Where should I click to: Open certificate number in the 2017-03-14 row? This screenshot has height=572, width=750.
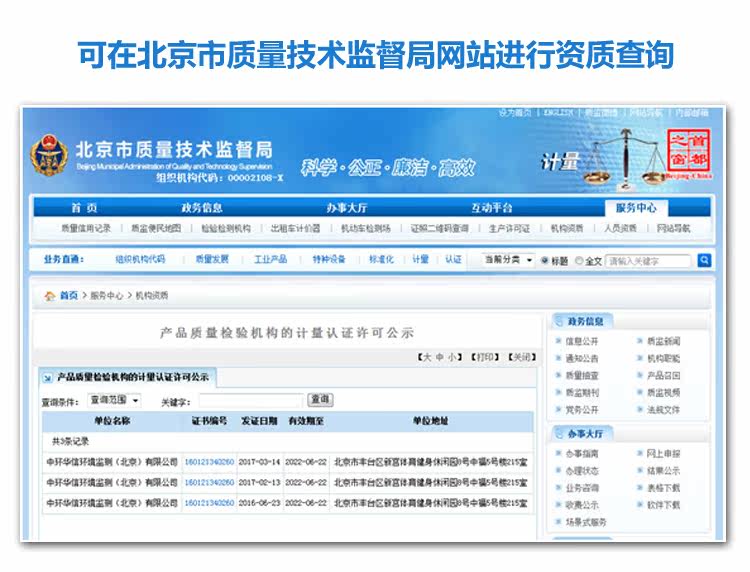209,462
